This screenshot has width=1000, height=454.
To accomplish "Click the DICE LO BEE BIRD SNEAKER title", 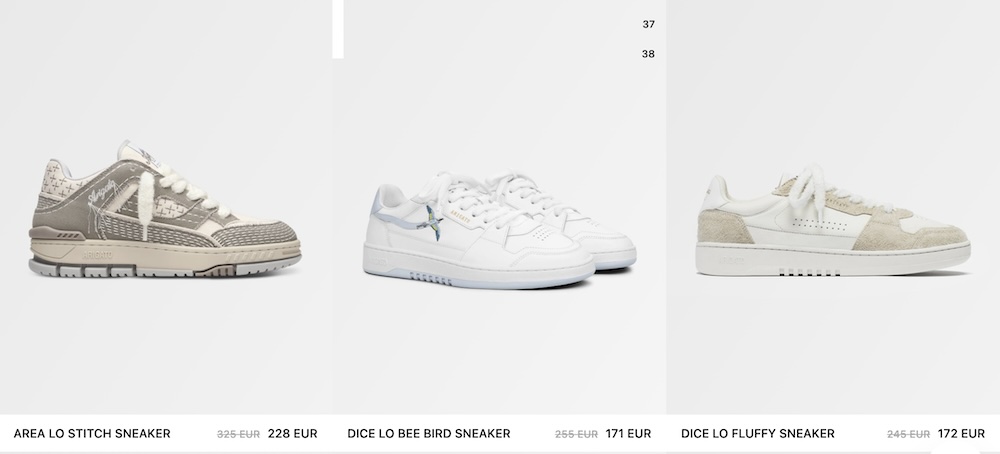I will [429, 434].
